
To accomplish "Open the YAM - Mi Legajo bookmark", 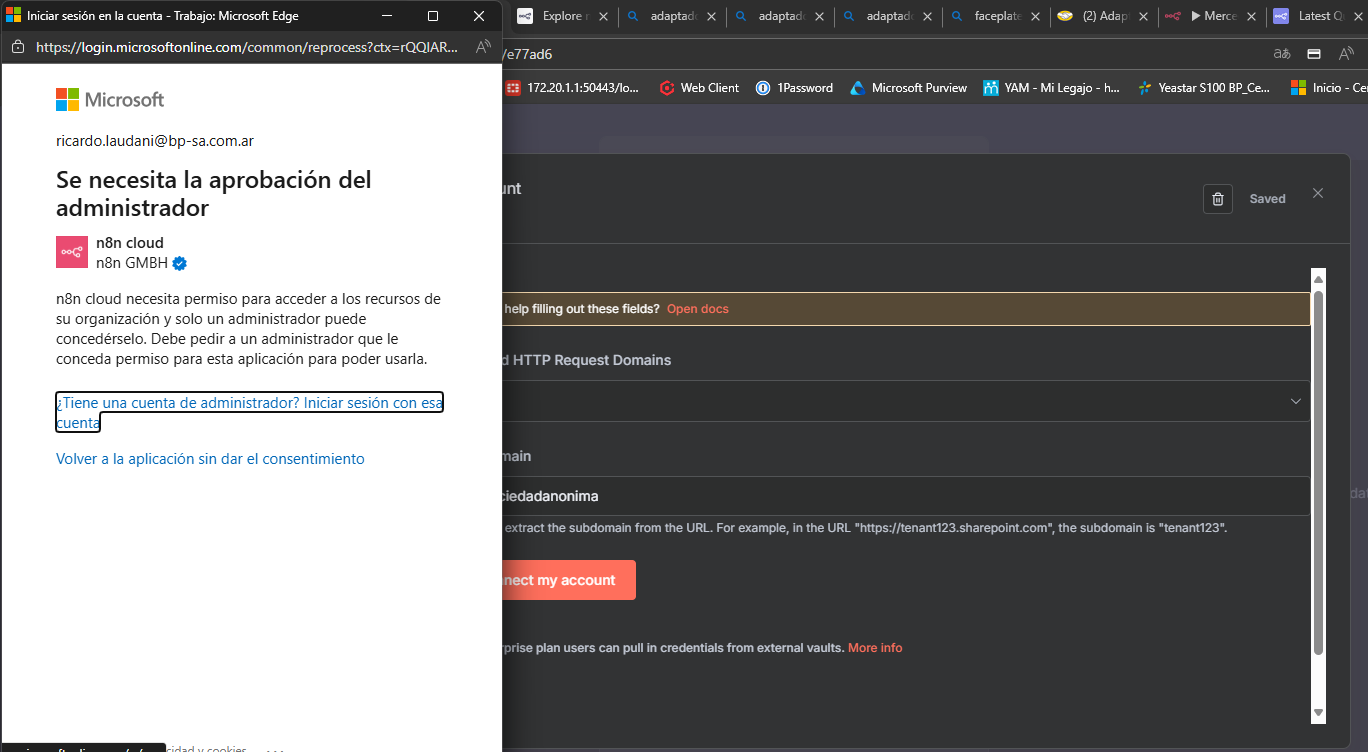I will pos(1052,88).
